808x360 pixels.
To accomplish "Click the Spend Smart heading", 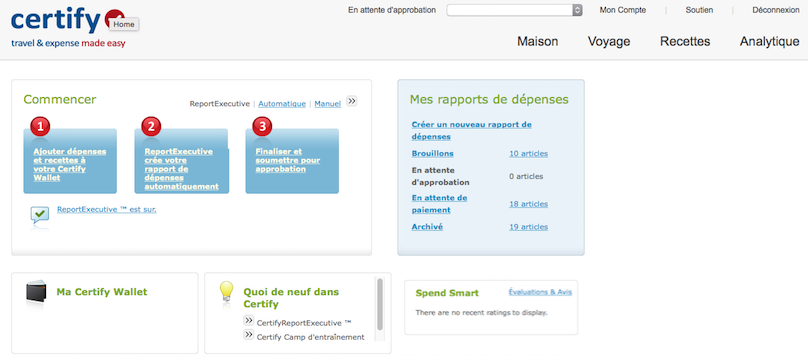I will click(447, 293).
